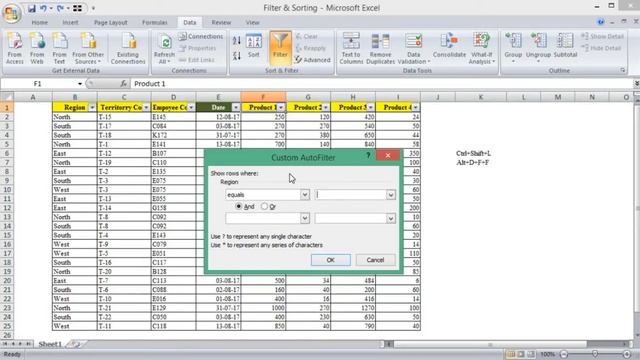
Task: Click the zoom slider handle
Action: pos(595,354)
